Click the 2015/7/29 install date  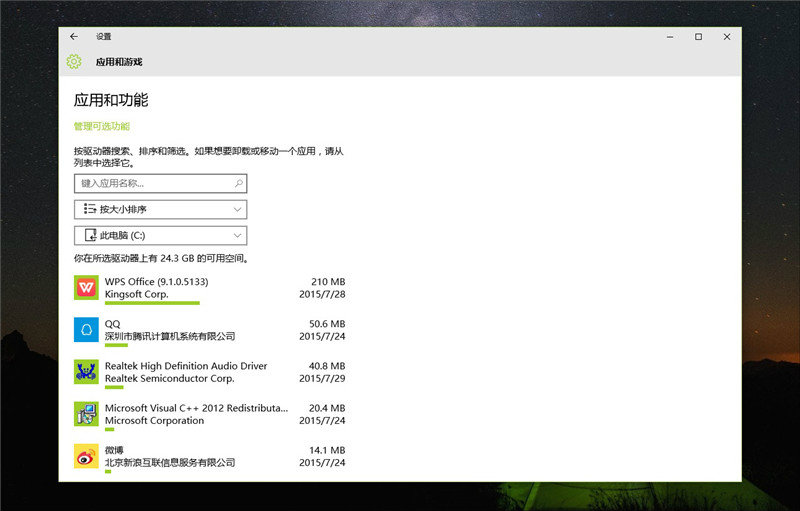click(x=322, y=378)
